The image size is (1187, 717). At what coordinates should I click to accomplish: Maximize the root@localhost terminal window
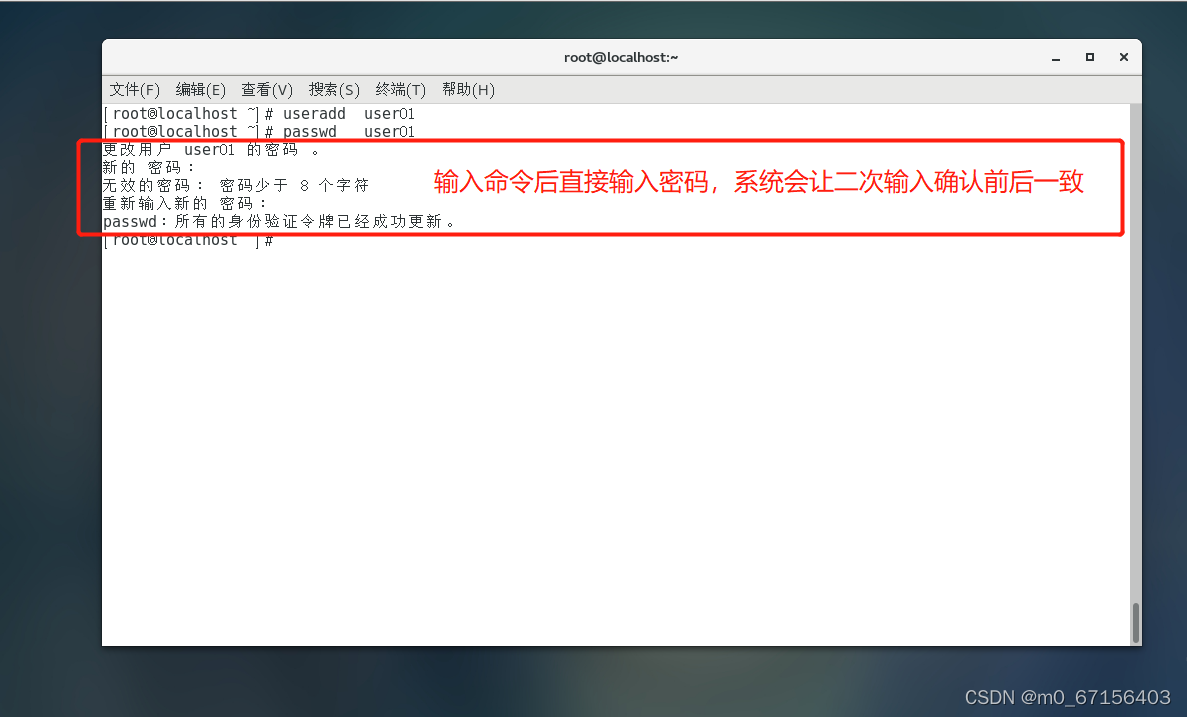click(1090, 57)
